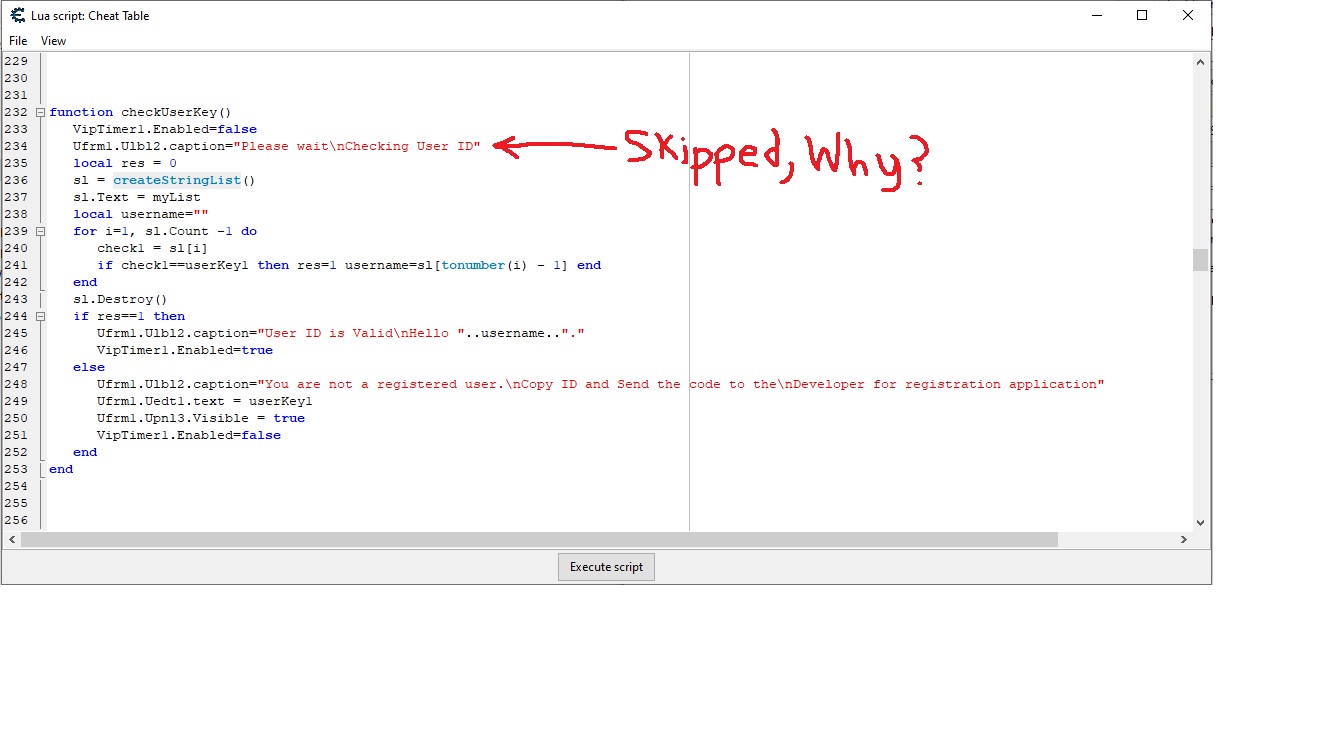Click the Cheat Engine icon in title bar

coord(17,16)
